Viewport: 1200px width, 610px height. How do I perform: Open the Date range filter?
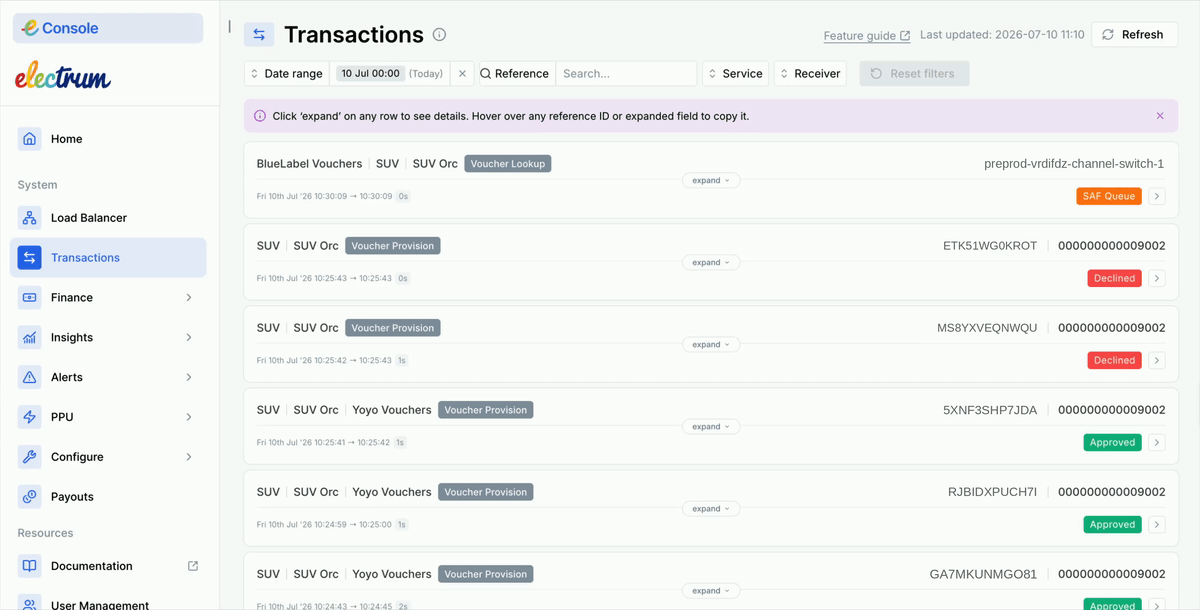[x=287, y=74]
